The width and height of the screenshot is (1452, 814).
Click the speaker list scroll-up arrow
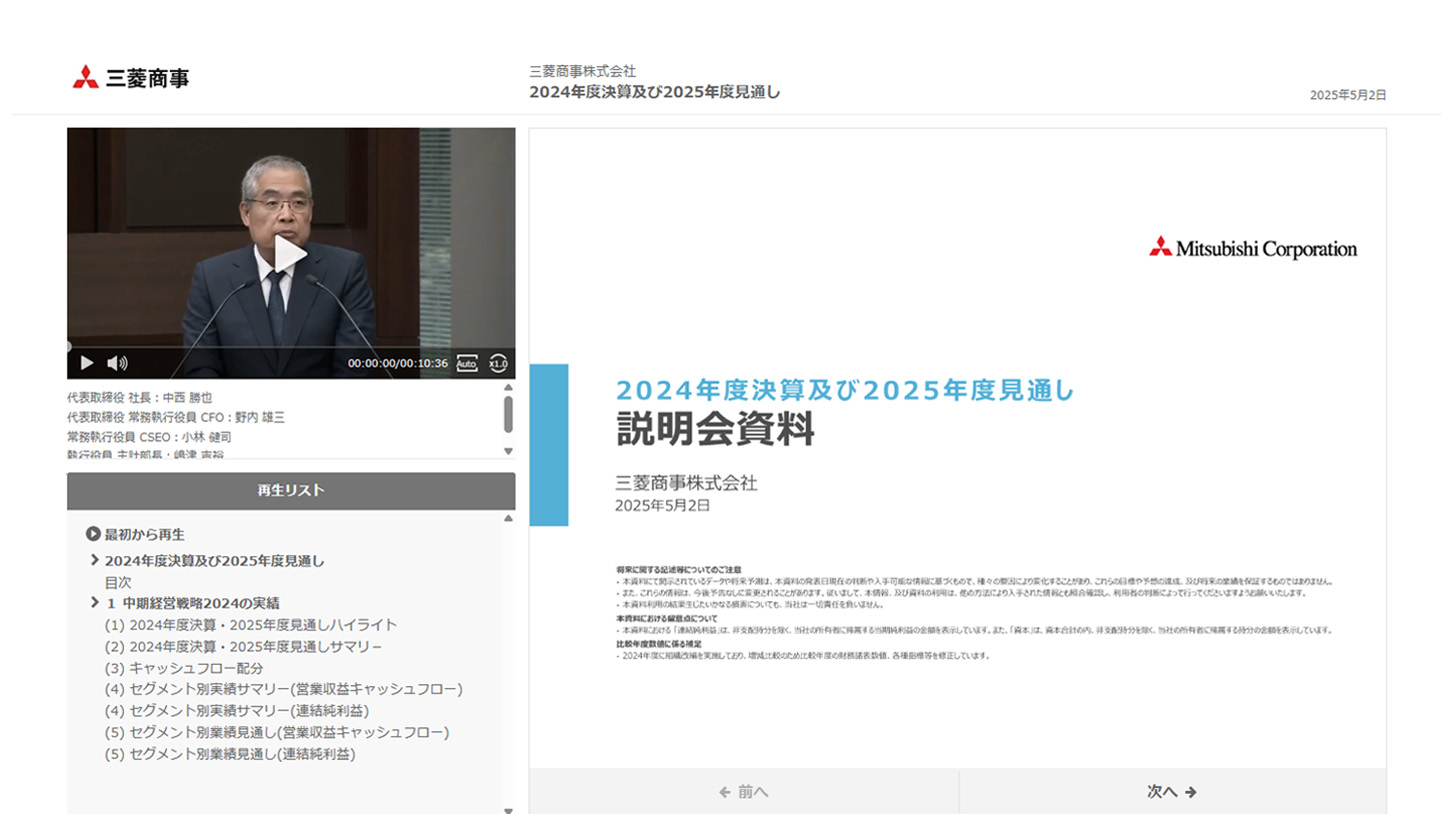click(x=508, y=387)
